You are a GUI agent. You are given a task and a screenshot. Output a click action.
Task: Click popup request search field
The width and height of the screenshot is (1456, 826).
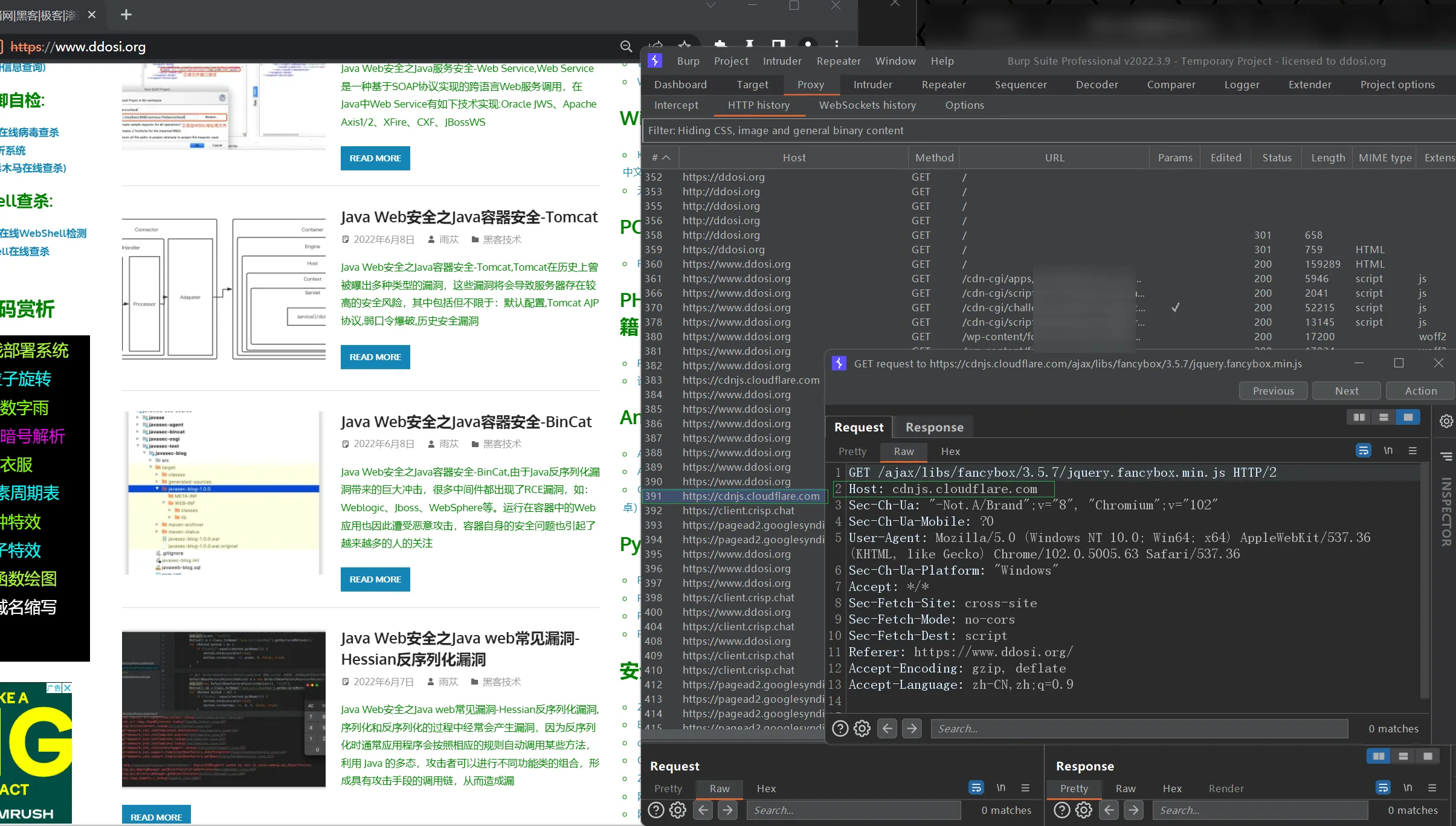[x=1139, y=729]
